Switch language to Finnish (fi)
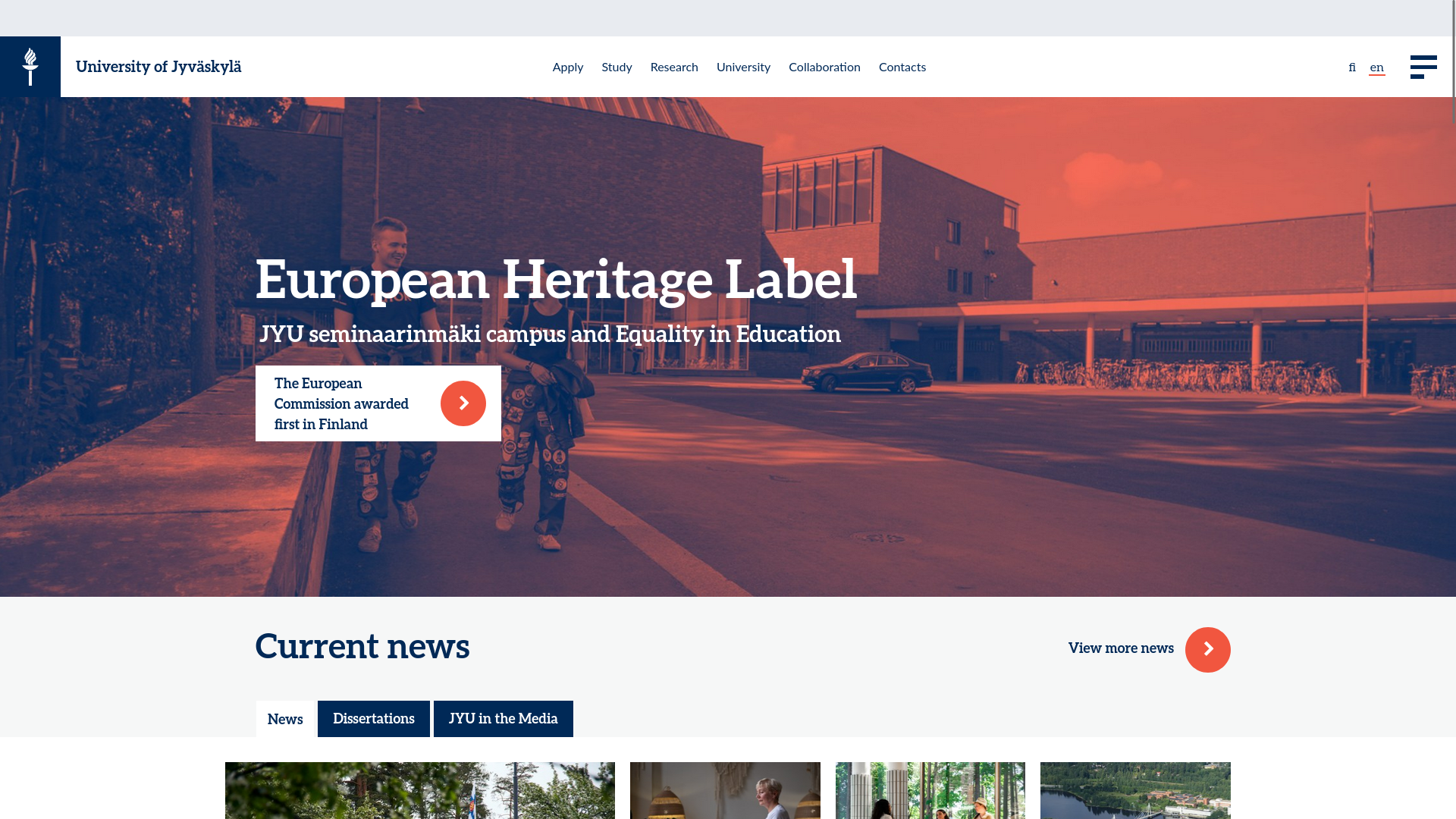 [x=1352, y=67]
